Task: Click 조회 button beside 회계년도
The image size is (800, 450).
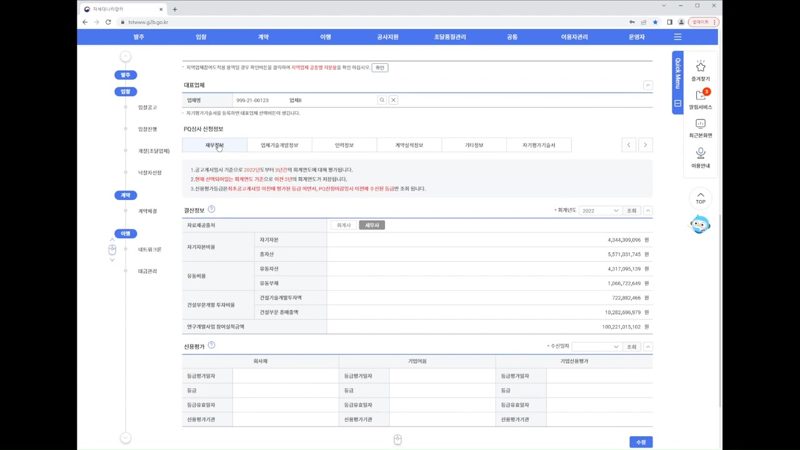Action: (x=632, y=211)
